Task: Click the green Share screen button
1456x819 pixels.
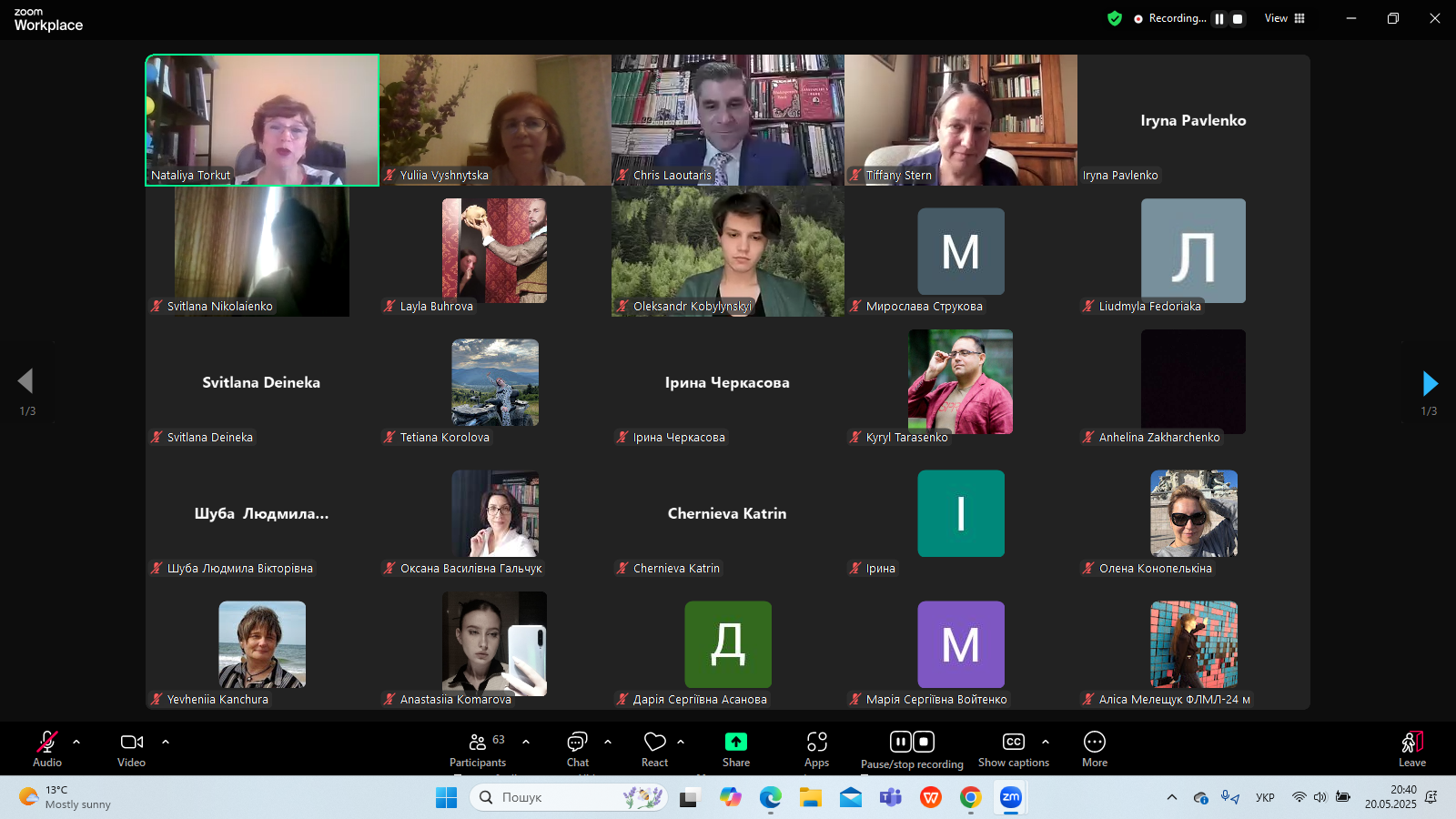Action: 735,743
